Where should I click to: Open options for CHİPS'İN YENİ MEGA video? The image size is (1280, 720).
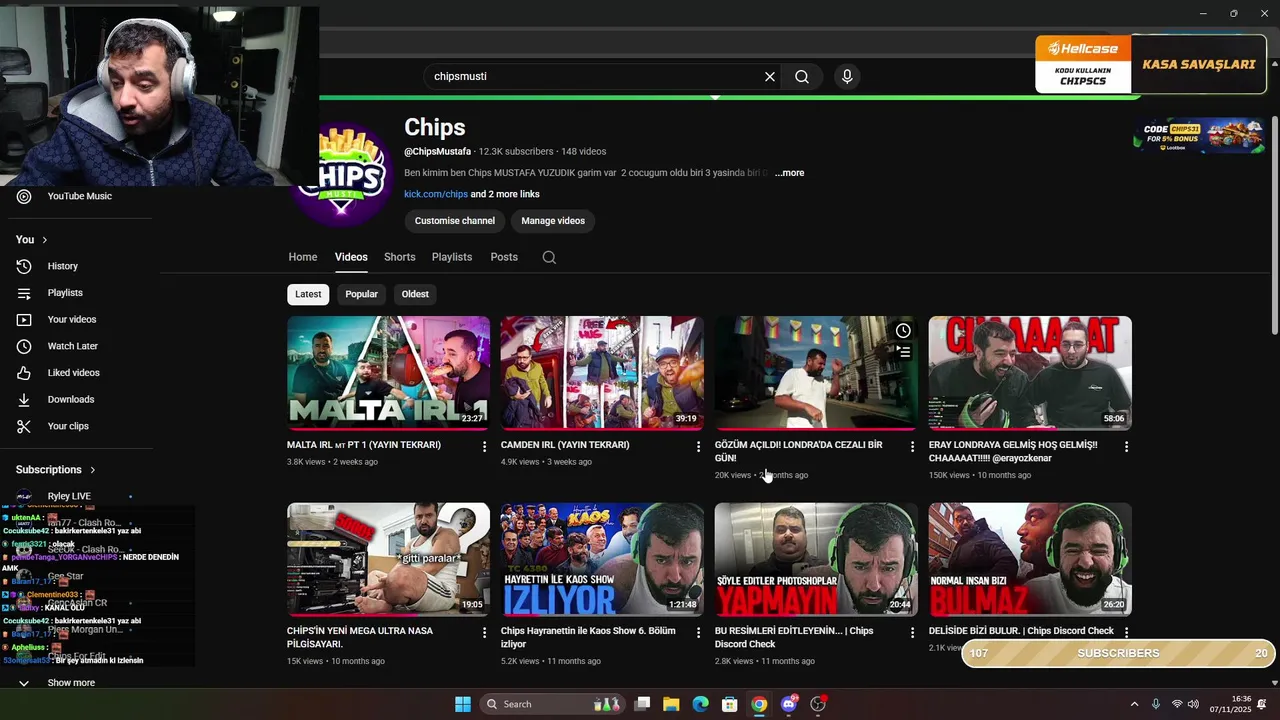pyautogui.click(x=485, y=633)
